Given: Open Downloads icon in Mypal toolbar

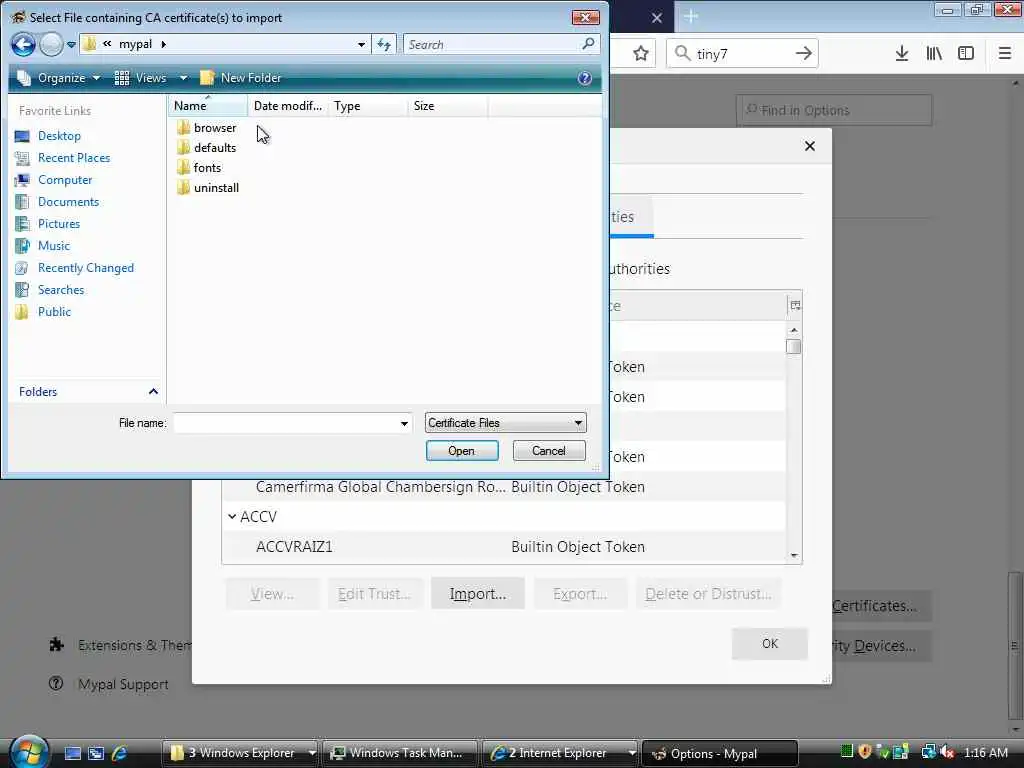Looking at the screenshot, I should point(902,54).
